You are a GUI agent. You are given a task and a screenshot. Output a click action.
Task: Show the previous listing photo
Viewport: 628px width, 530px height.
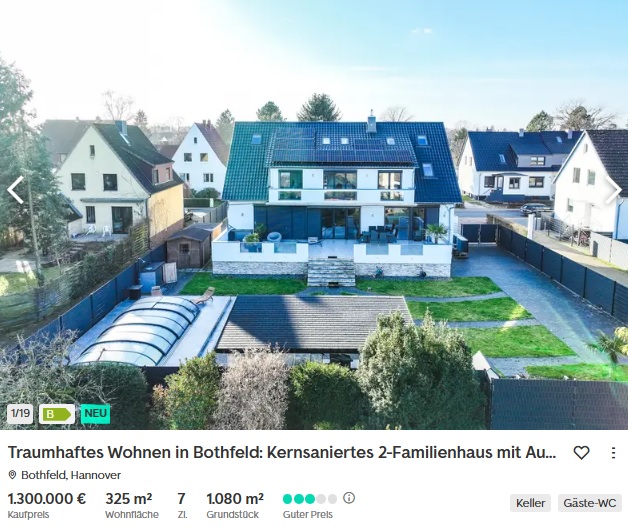pos(15,189)
